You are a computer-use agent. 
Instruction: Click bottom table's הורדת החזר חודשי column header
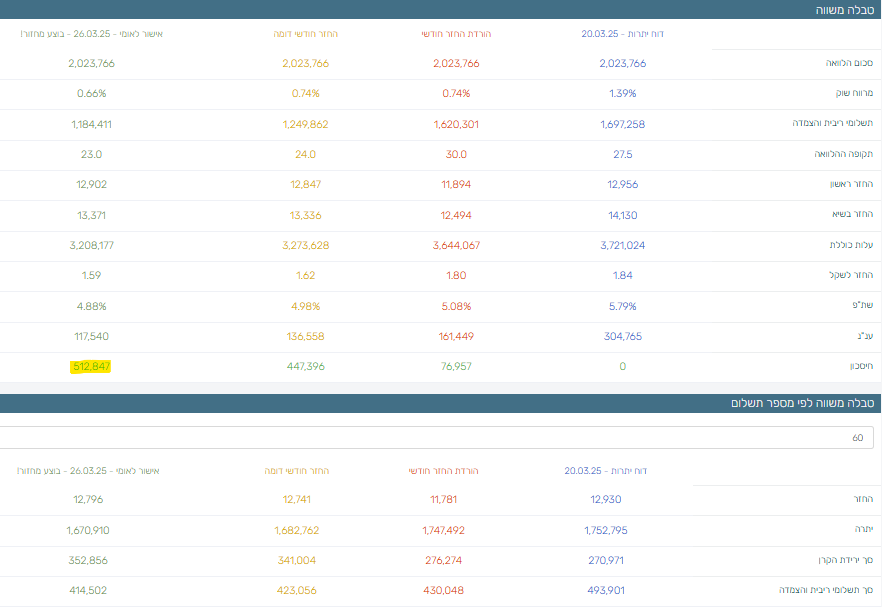click(444, 470)
